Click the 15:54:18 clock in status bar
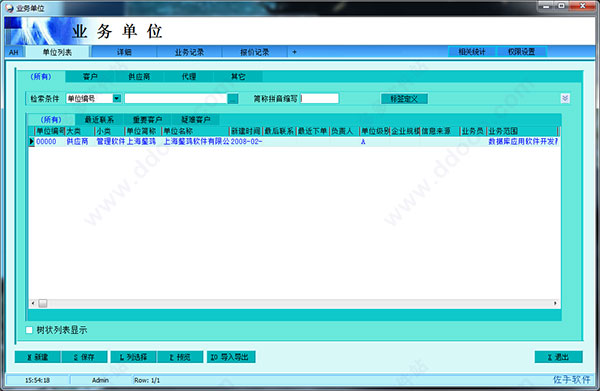Viewport: 600px width, 391px height. 38,380
